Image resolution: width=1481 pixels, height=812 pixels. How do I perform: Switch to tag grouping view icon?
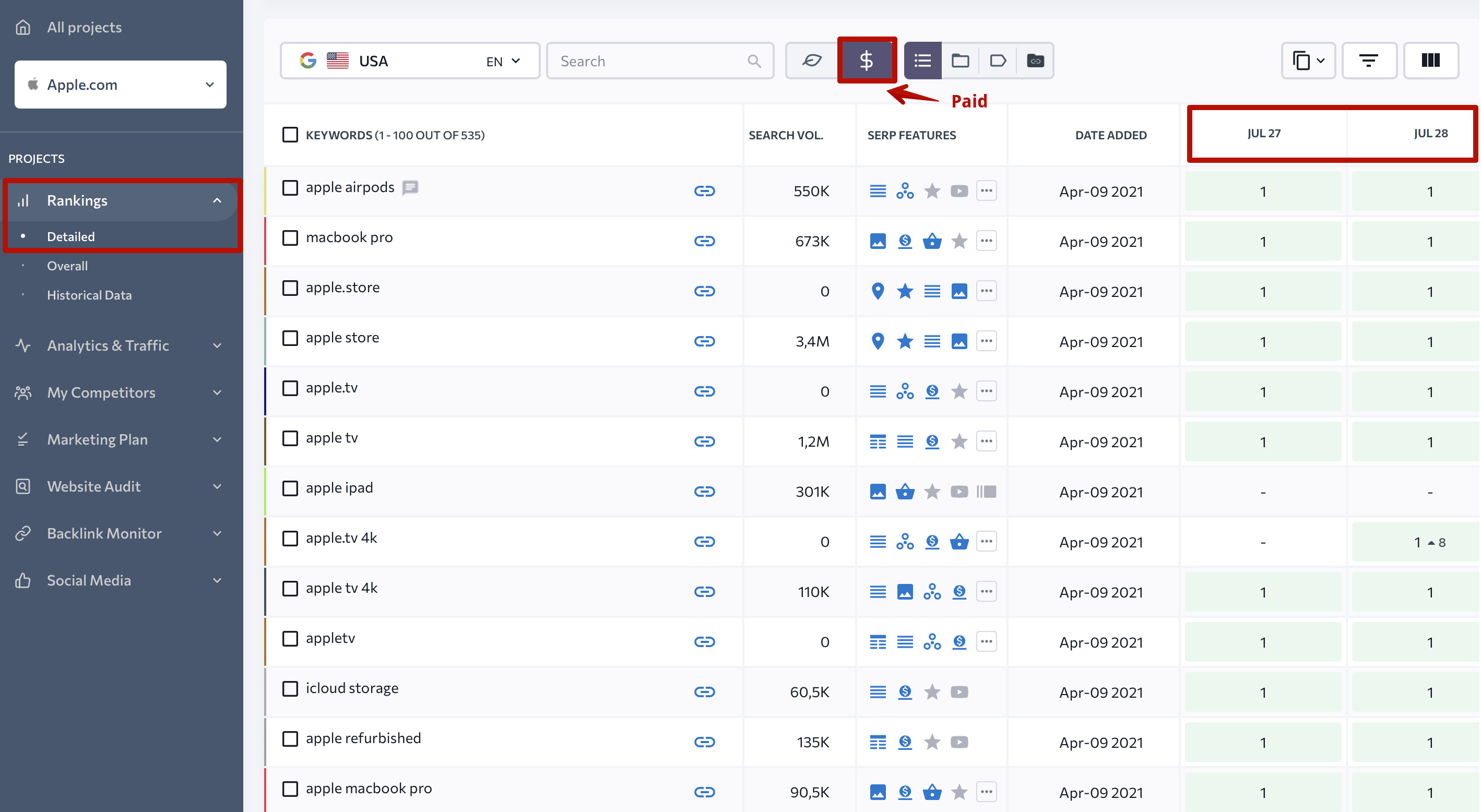point(998,61)
